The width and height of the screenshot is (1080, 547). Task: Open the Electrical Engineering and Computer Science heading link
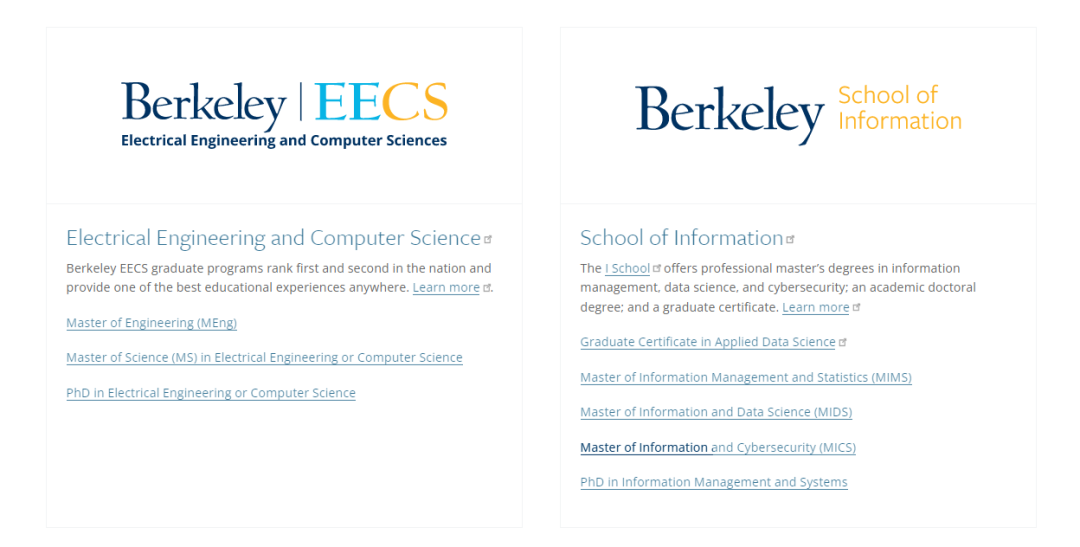click(273, 238)
